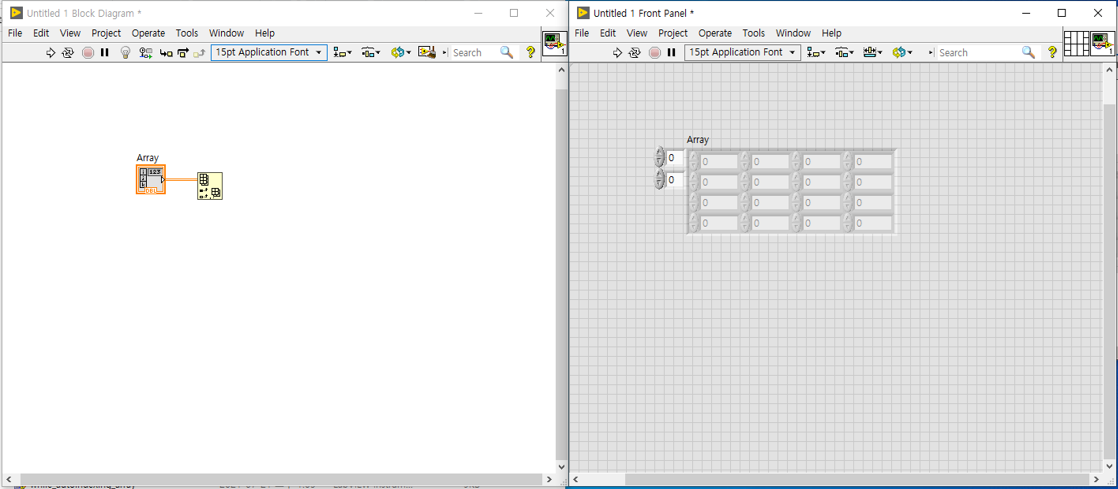
Task: Click Run arrow in Front Panel toolbar
Action: pyautogui.click(x=617, y=53)
